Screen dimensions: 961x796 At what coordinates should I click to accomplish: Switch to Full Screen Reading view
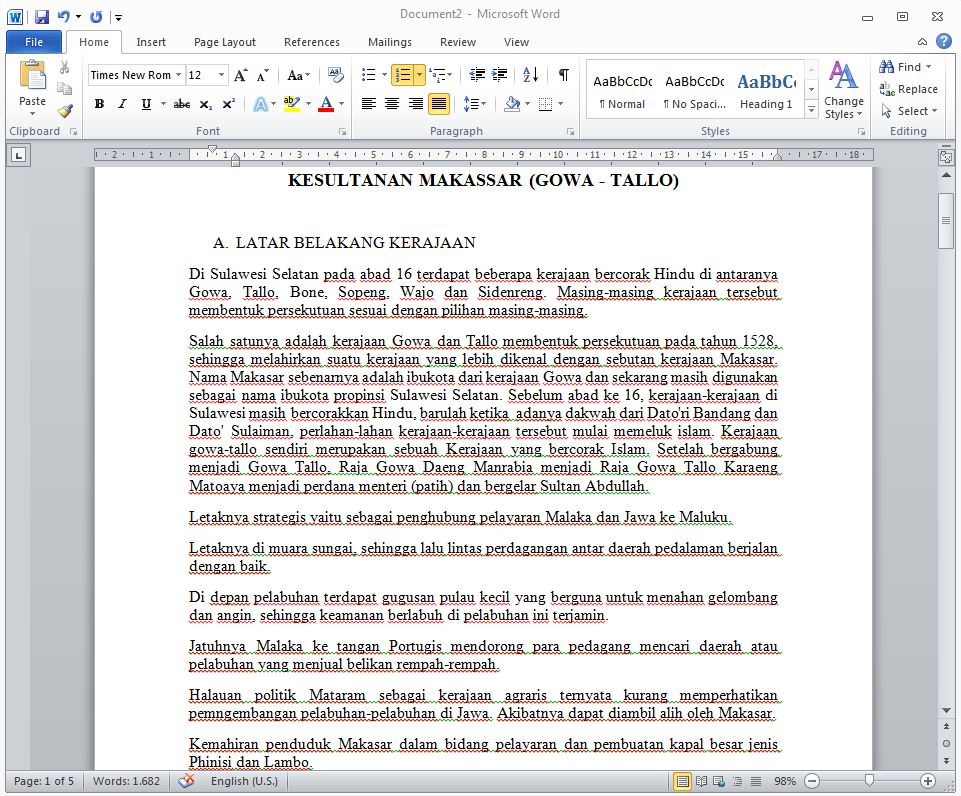(701, 781)
